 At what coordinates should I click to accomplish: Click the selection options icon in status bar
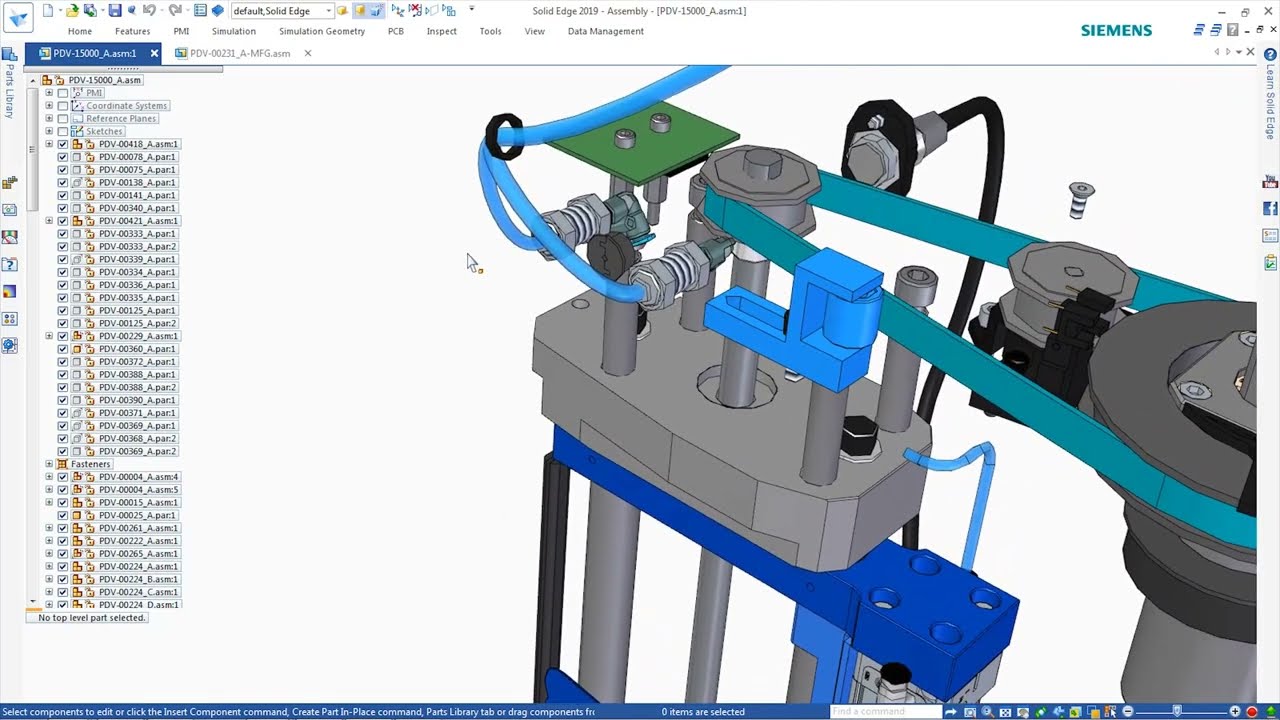point(1110,712)
